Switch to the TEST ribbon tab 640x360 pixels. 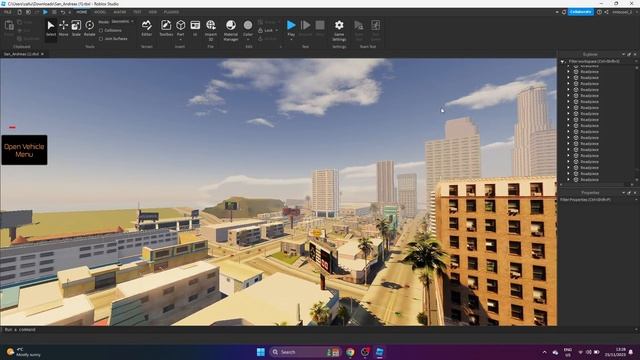point(137,12)
